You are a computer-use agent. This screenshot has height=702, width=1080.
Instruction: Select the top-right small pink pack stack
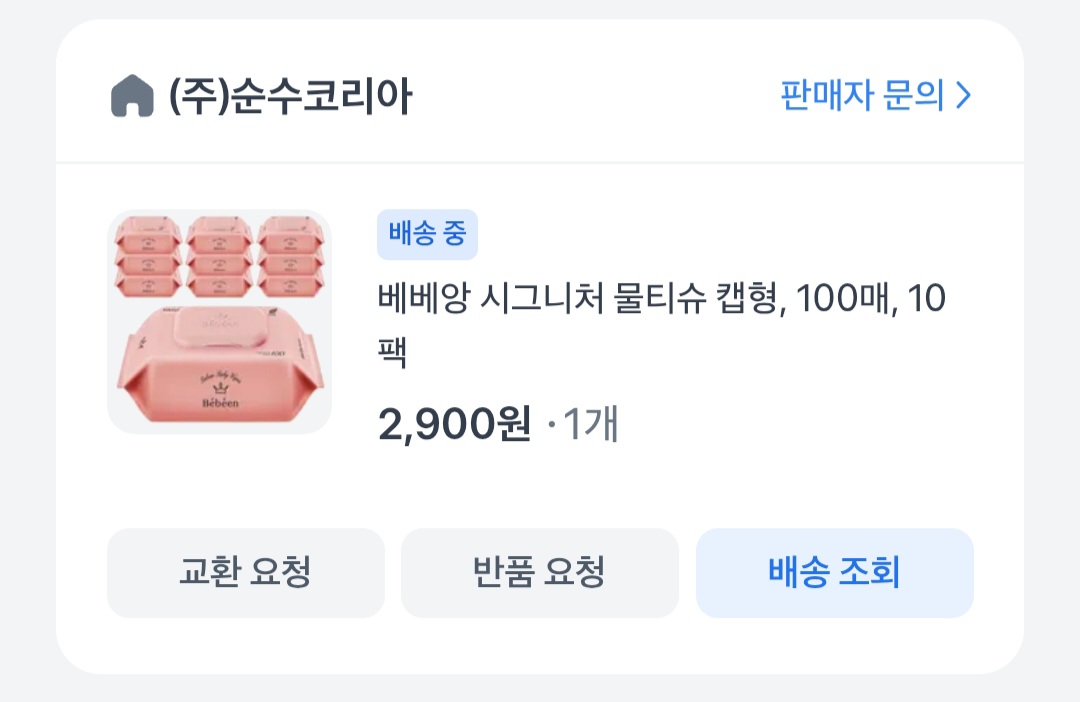pos(291,258)
